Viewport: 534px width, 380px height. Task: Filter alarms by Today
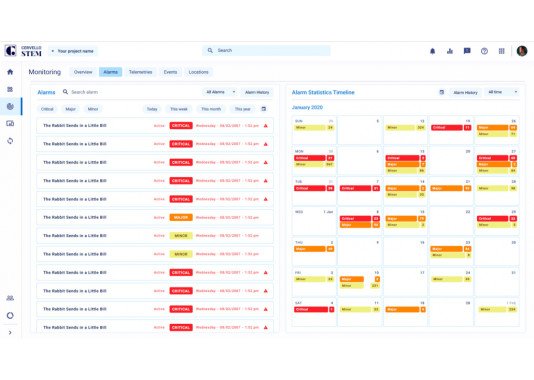click(x=152, y=109)
